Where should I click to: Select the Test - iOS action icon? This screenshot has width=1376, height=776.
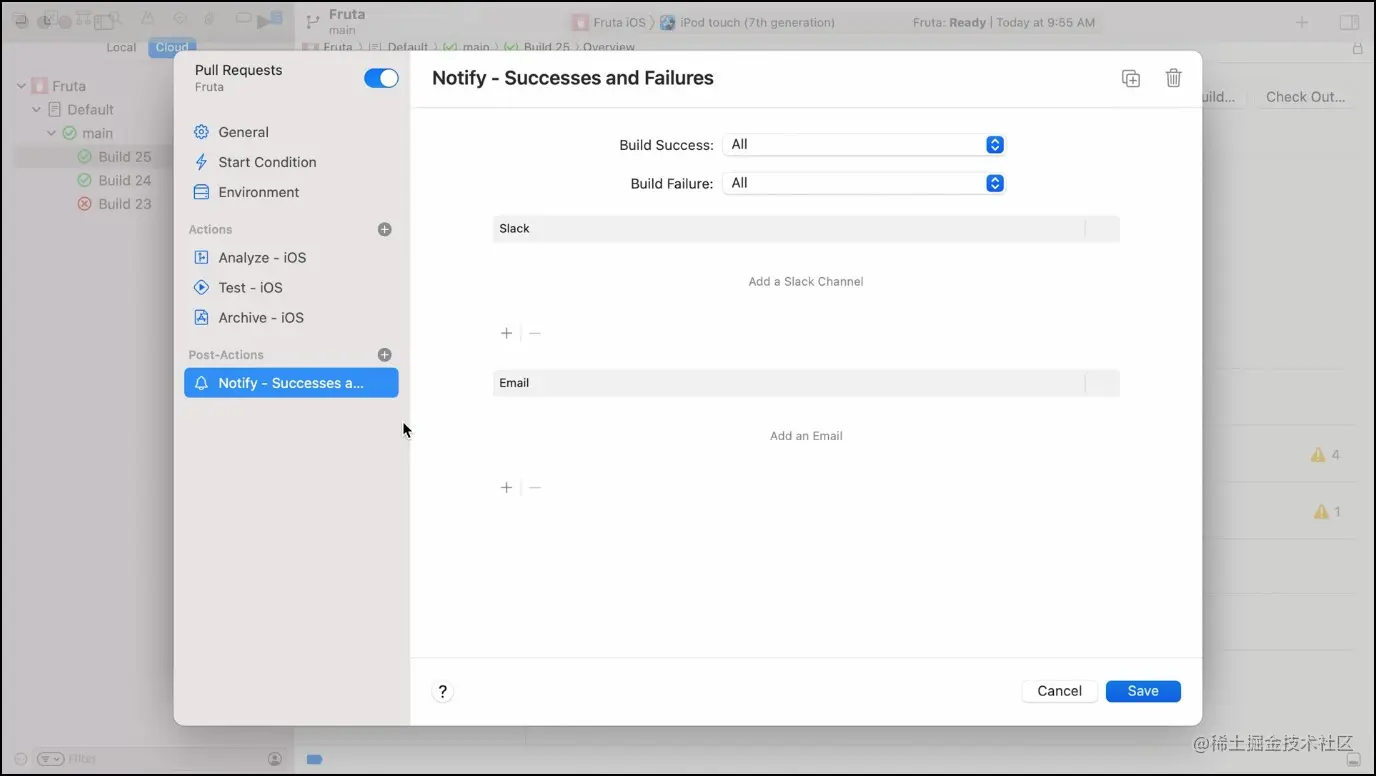click(x=201, y=287)
